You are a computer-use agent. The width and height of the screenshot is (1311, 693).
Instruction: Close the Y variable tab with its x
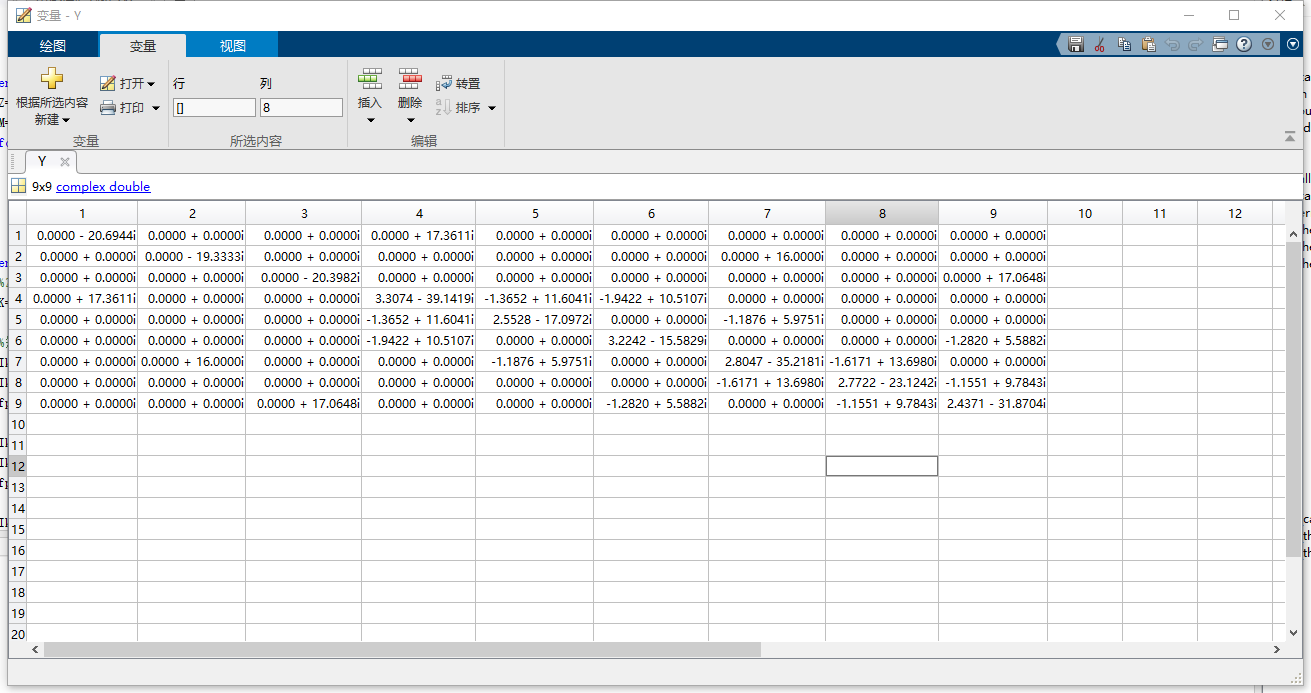64,161
